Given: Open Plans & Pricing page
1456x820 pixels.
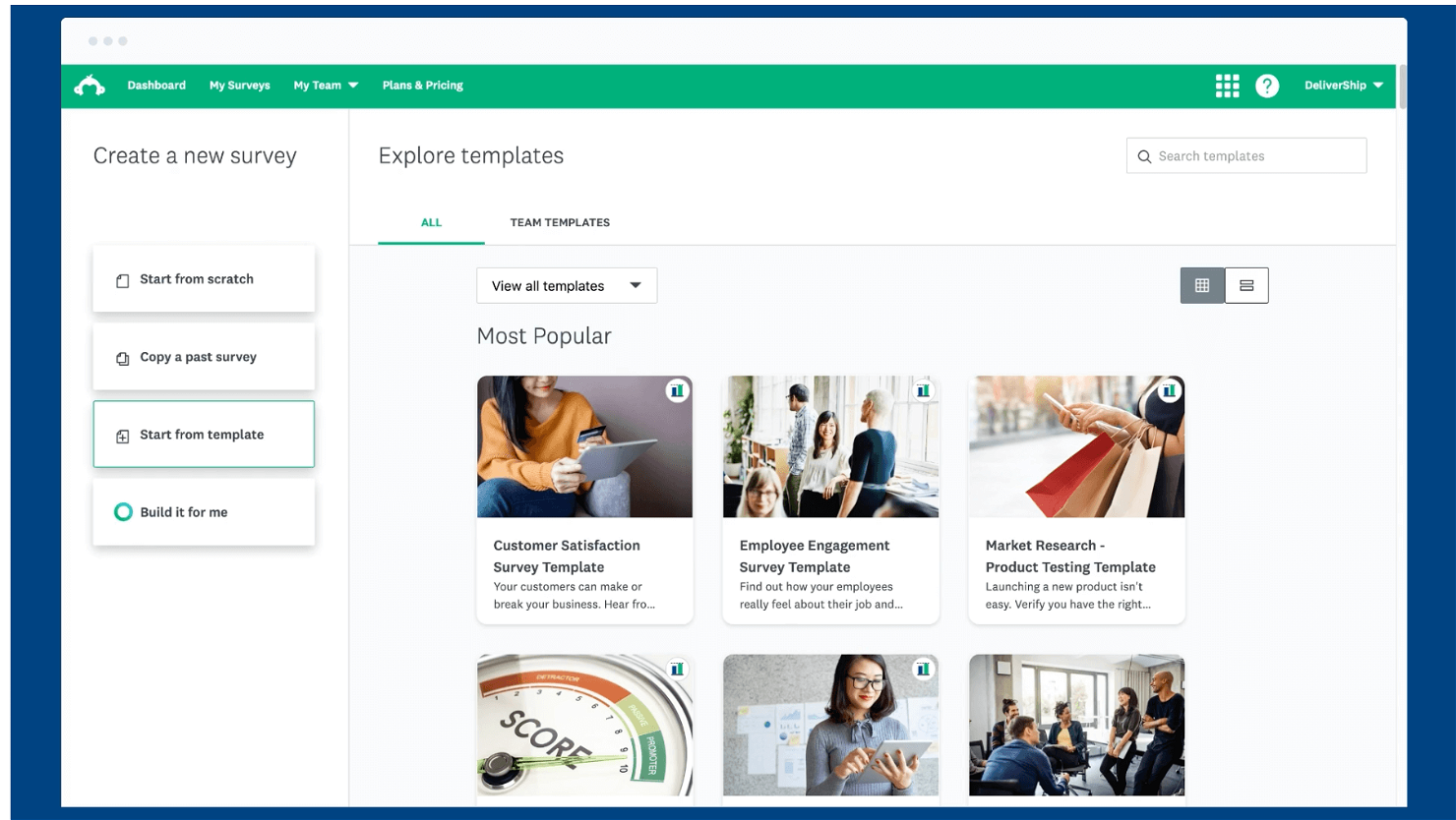Looking at the screenshot, I should click(x=422, y=86).
